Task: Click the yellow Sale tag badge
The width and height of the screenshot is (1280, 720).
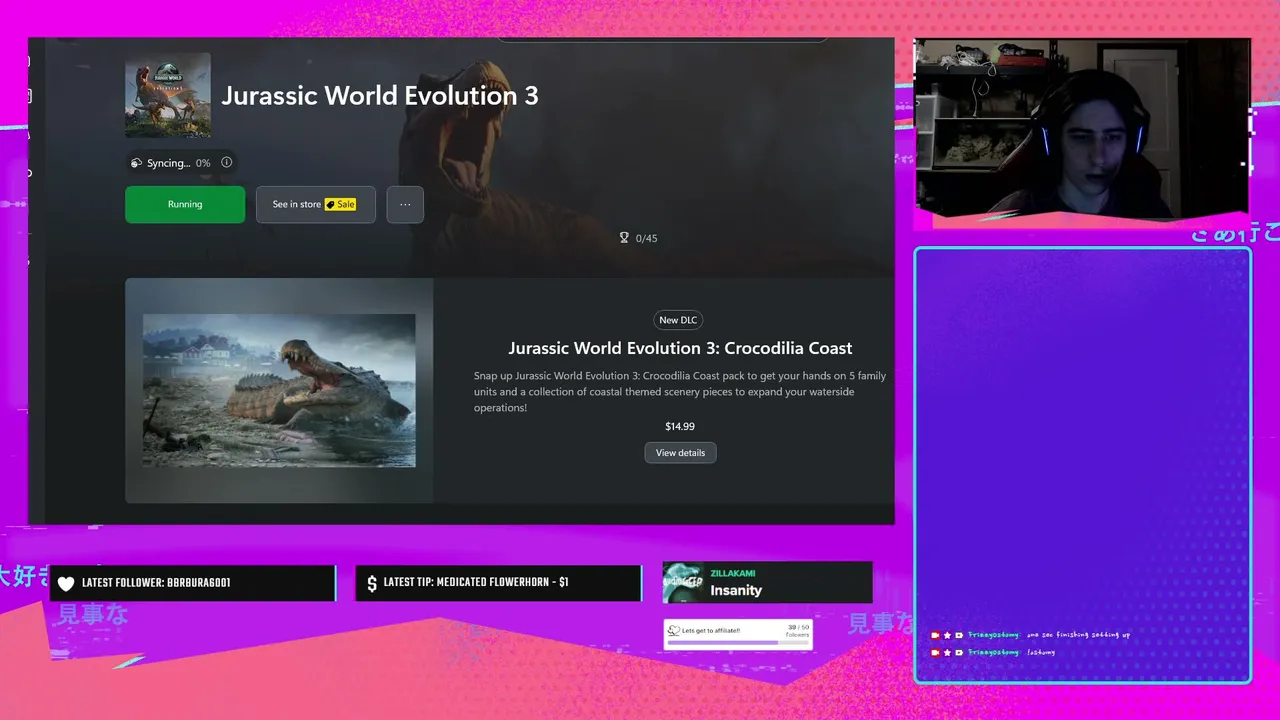Action: [x=340, y=204]
